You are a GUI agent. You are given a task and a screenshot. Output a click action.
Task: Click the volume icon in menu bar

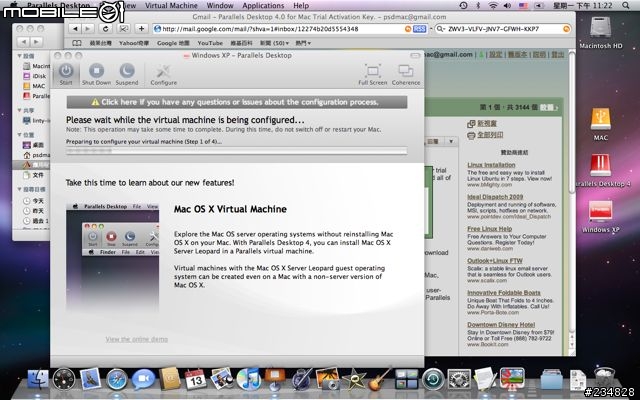pyautogui.click(x=507, y=5)
